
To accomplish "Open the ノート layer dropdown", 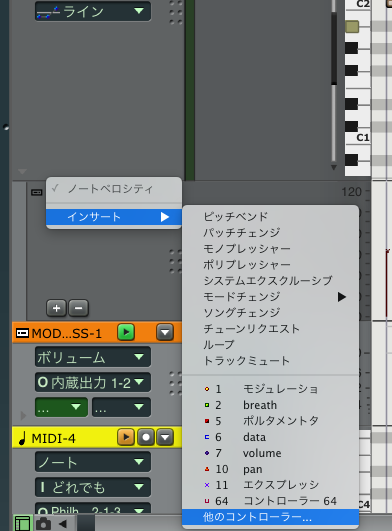I will point(93,462).
